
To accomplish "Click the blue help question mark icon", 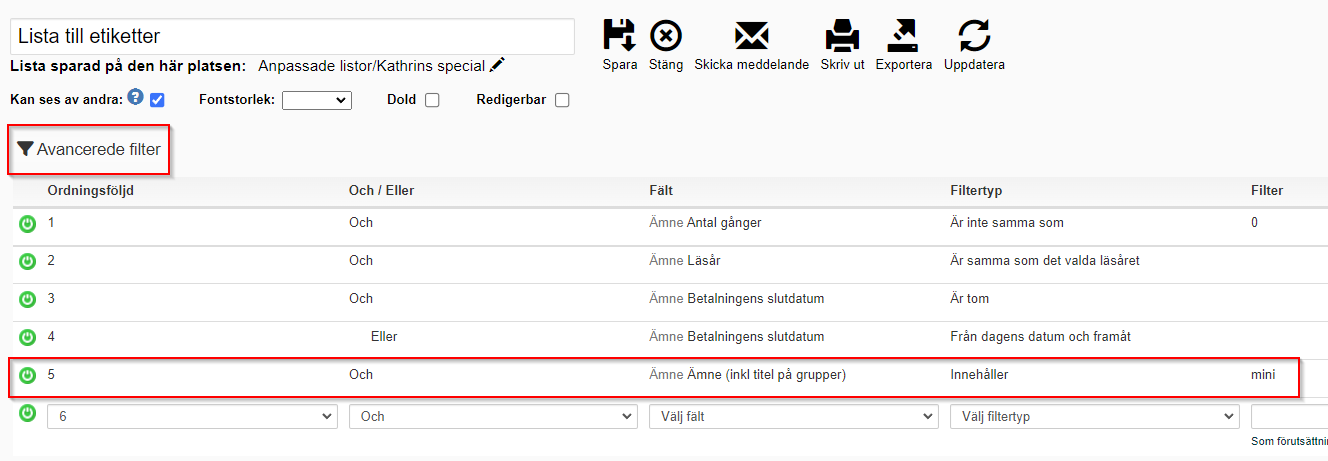I will coord(136,97).
